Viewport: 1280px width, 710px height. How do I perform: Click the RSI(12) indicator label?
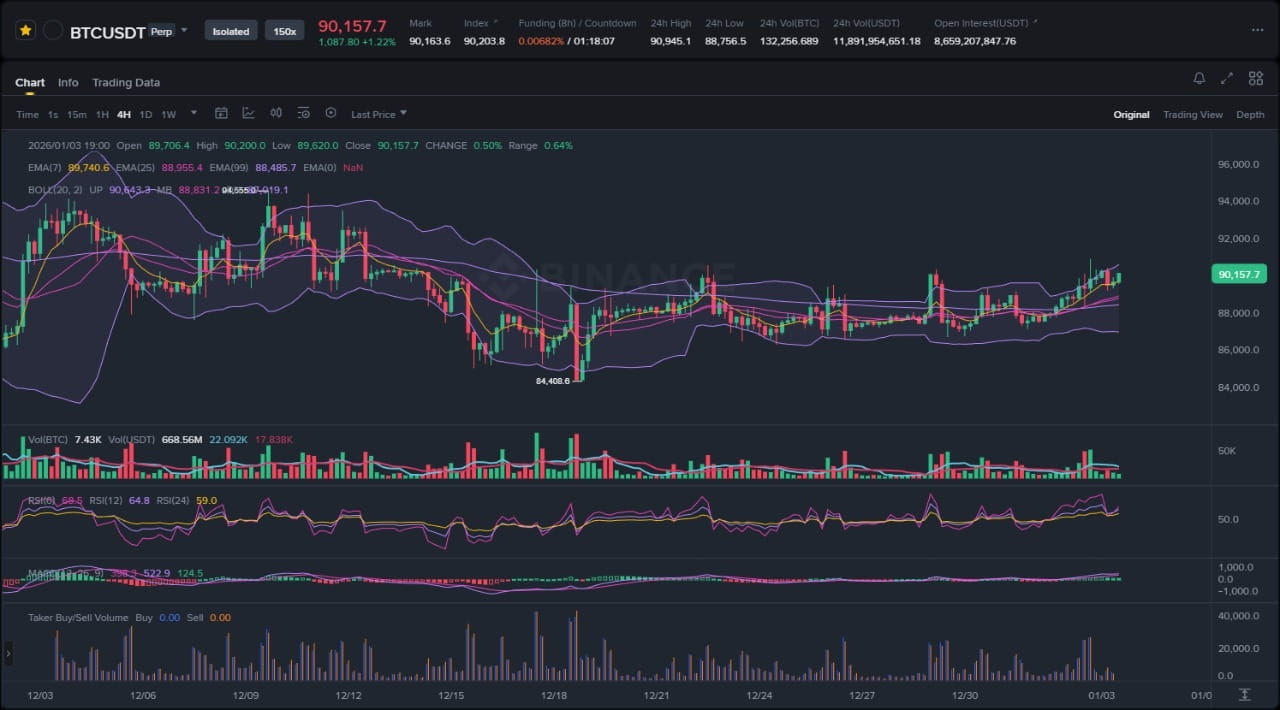[106, 500]
